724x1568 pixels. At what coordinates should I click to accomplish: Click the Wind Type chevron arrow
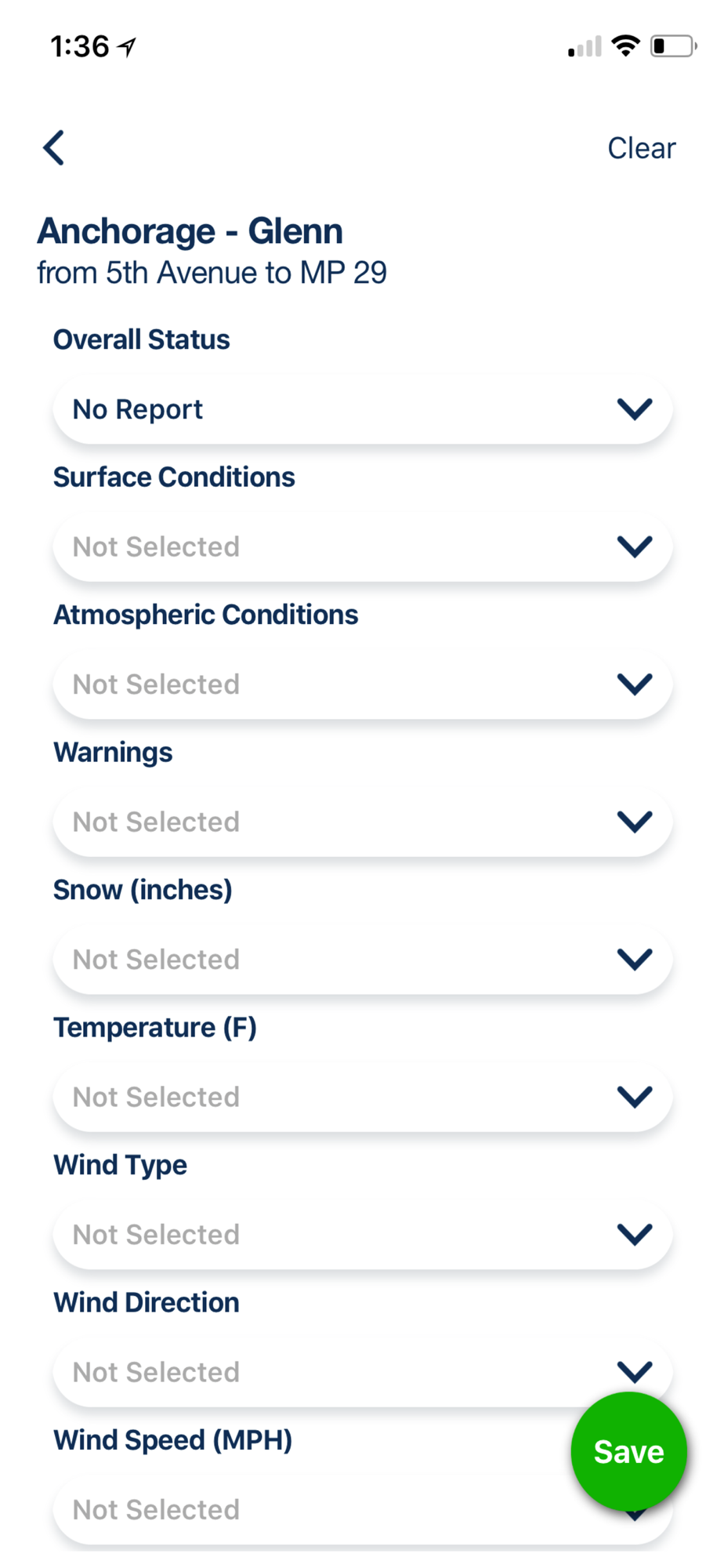(635, 1235)
